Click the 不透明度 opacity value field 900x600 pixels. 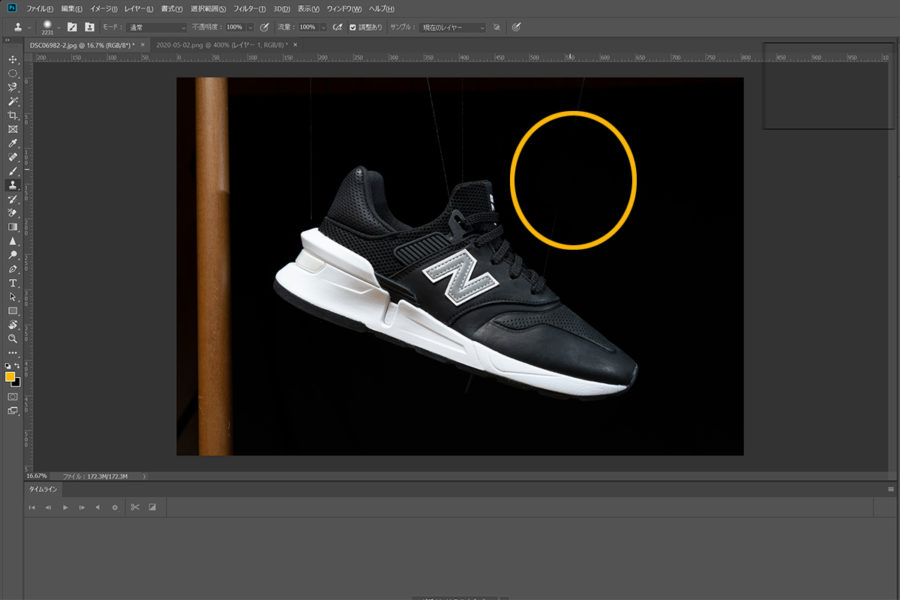235,28
